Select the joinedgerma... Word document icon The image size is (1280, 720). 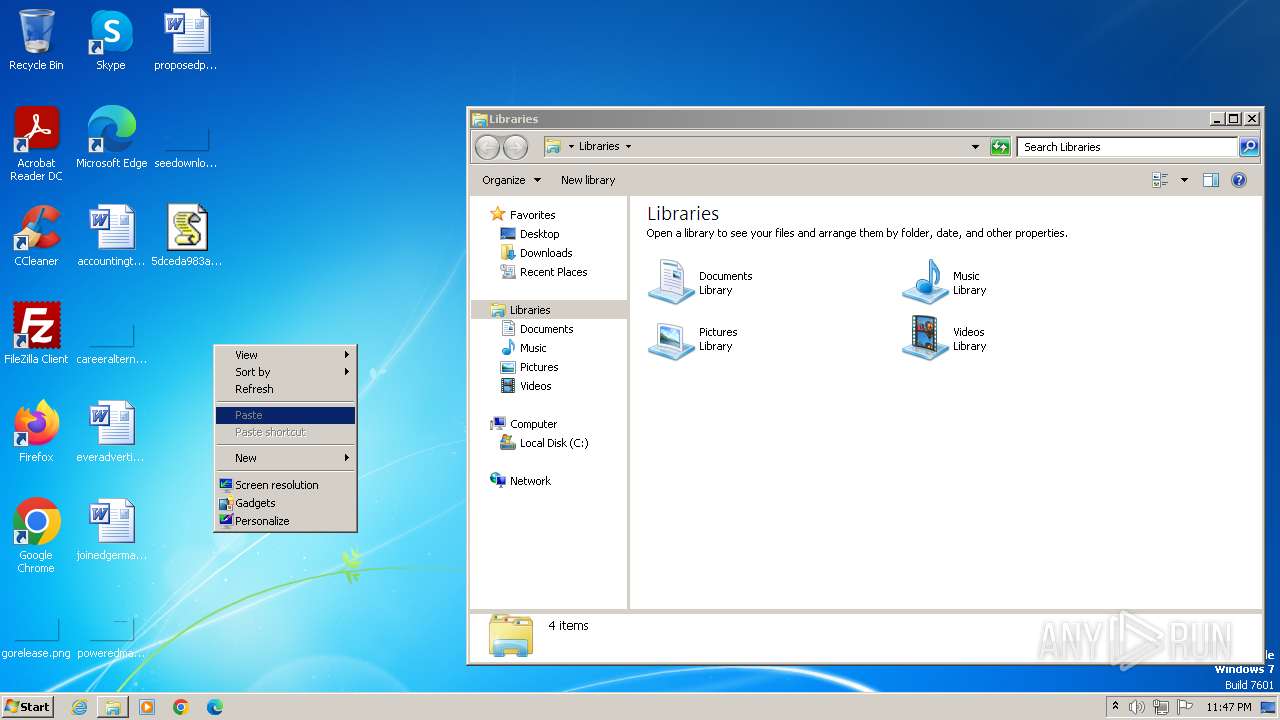111,530
